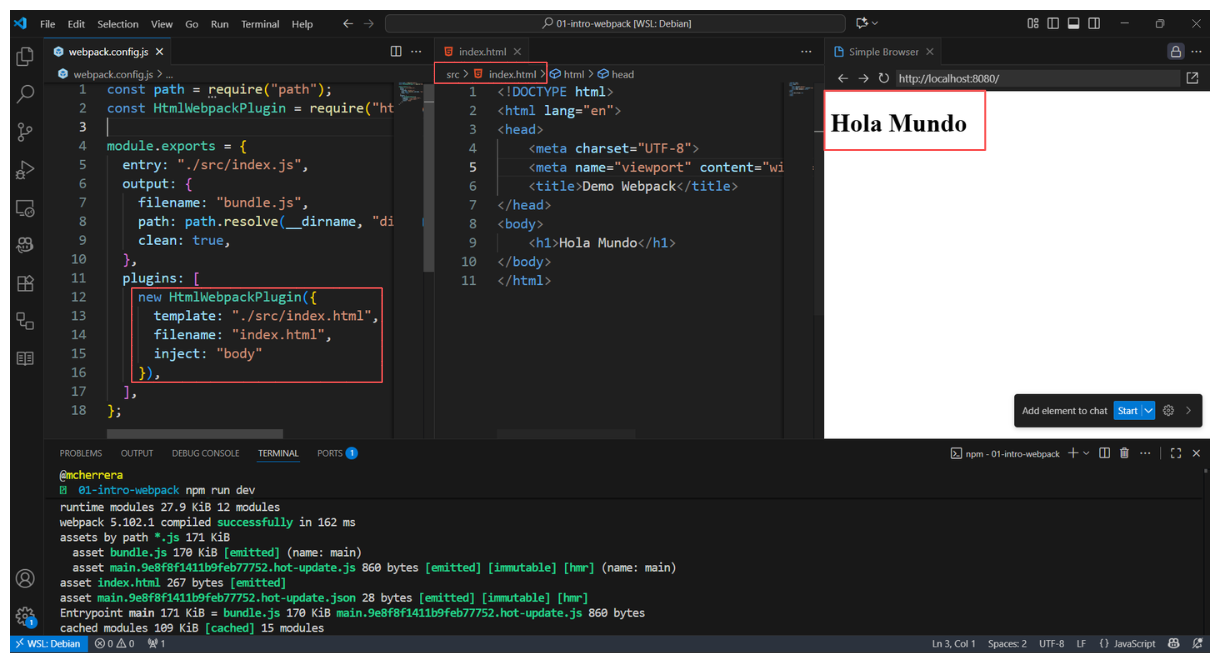Screen dimensions: 1220x663
Task: Open the Terminal menu
Action: pyautogui.click(x=260, y=24)
